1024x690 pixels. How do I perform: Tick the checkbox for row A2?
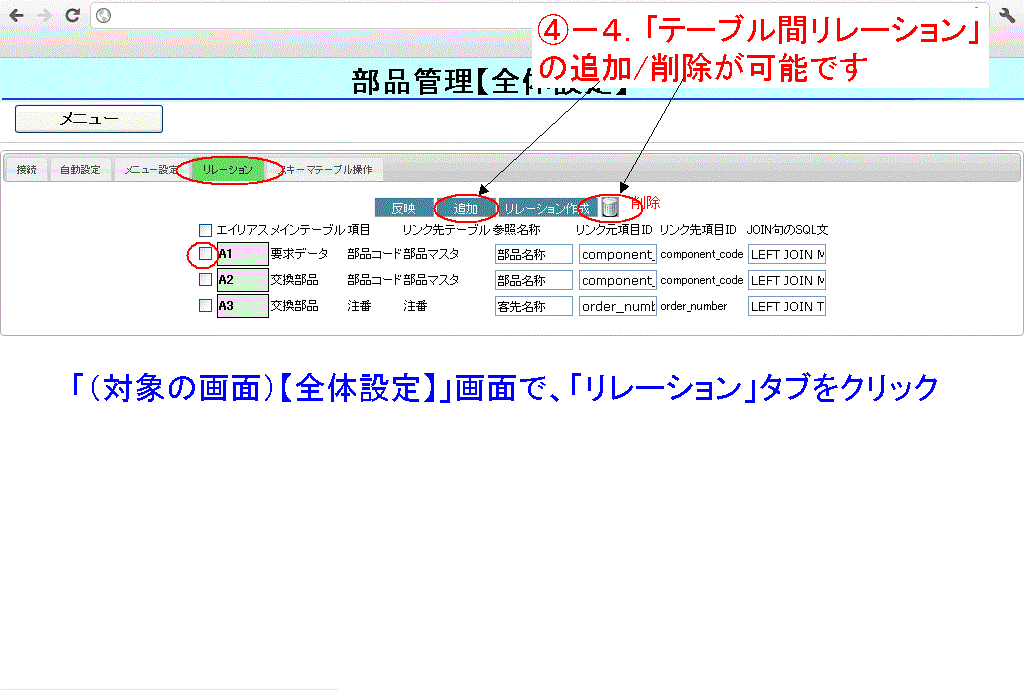pos(205,280)
